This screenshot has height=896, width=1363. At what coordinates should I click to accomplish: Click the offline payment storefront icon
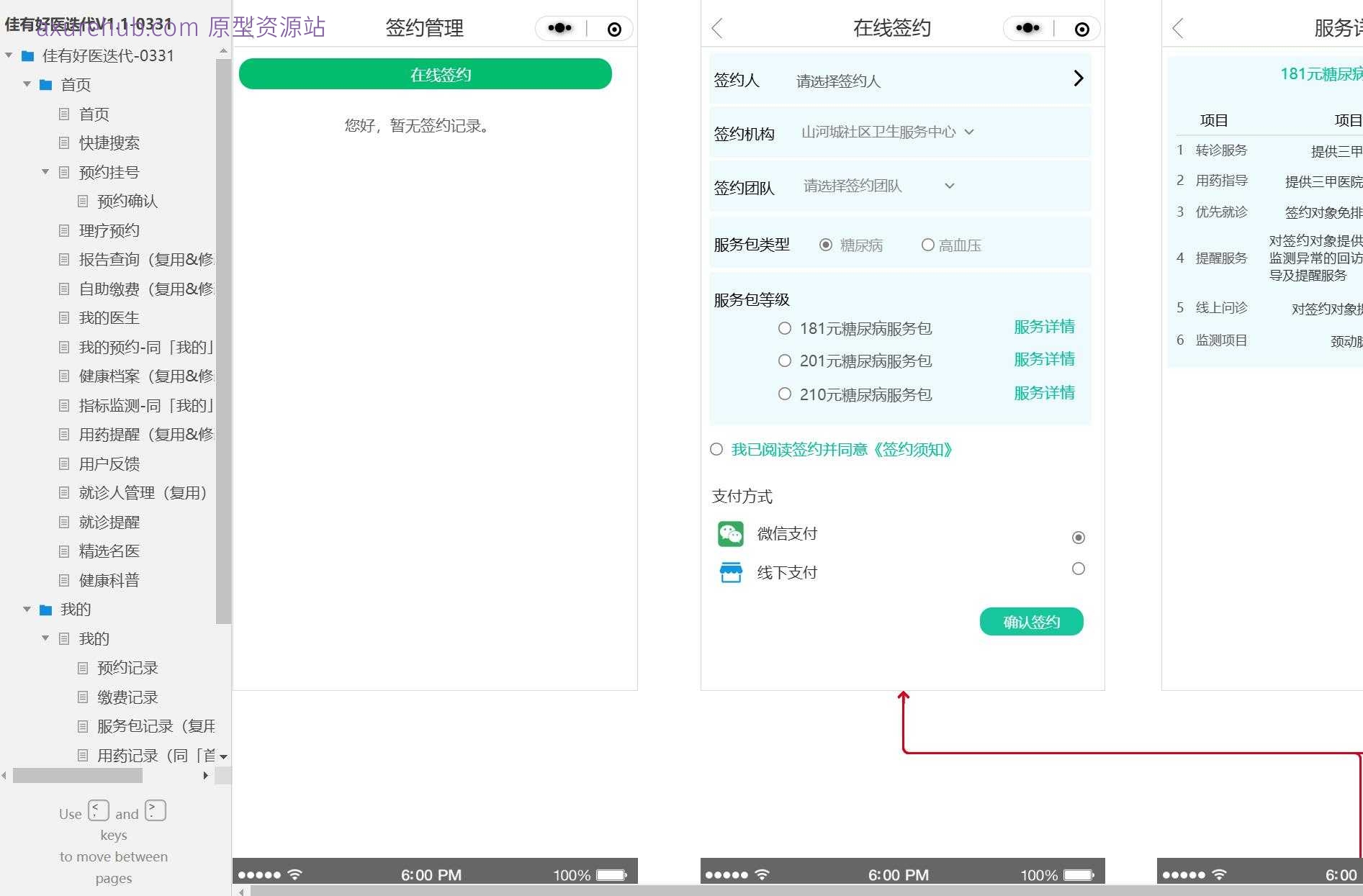click(730, 571)
